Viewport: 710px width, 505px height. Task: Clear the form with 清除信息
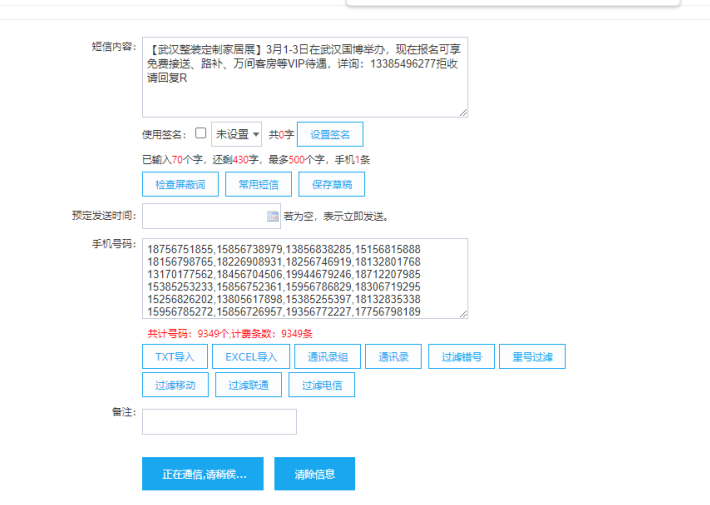click(314, 474)
